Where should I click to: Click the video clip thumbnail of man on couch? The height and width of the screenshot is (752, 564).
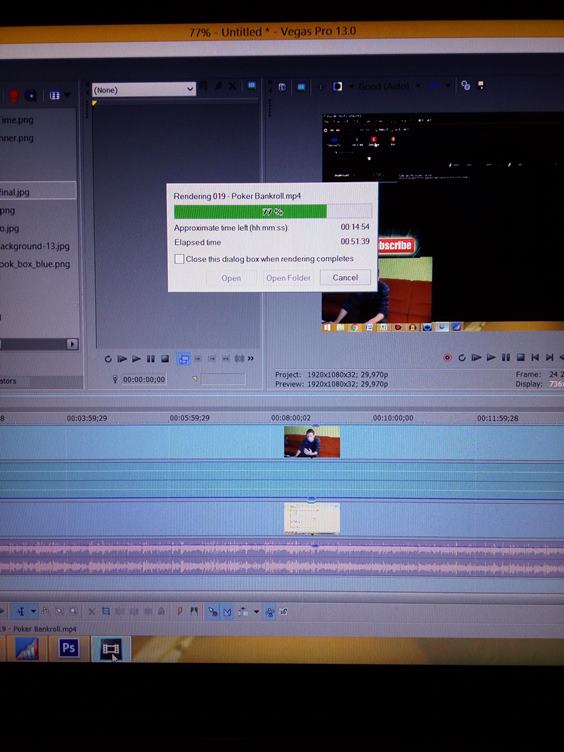point(312,442)
